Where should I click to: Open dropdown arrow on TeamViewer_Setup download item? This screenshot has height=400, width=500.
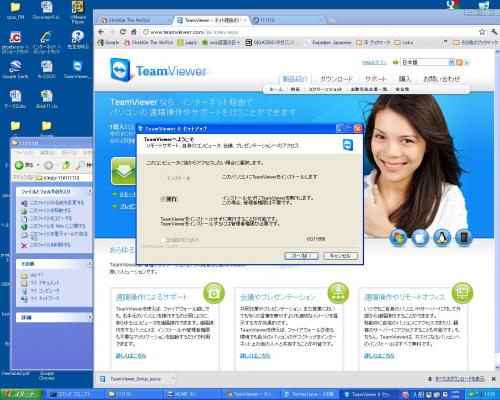173,379
